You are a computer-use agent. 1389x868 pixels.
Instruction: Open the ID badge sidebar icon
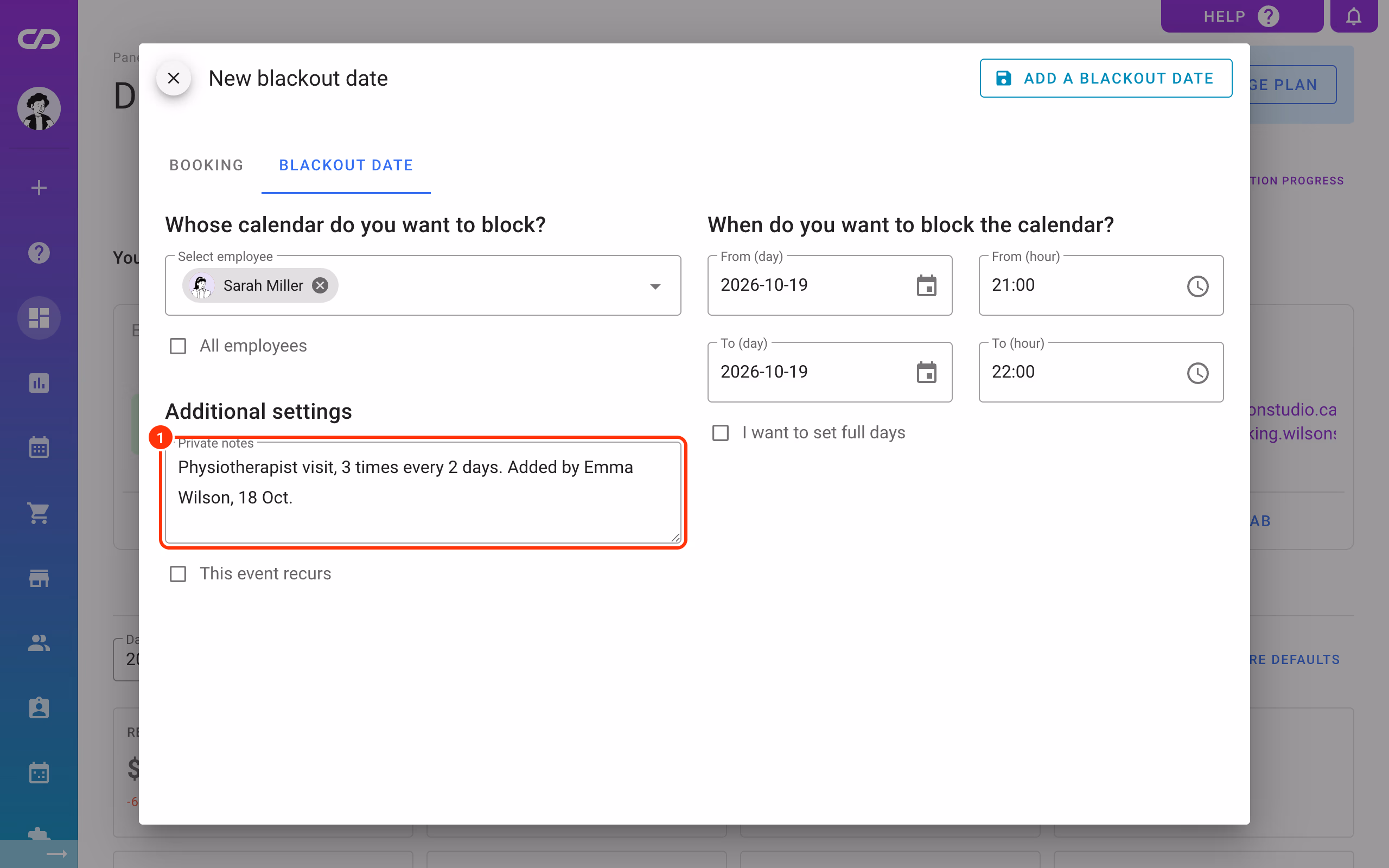point(39,709)
